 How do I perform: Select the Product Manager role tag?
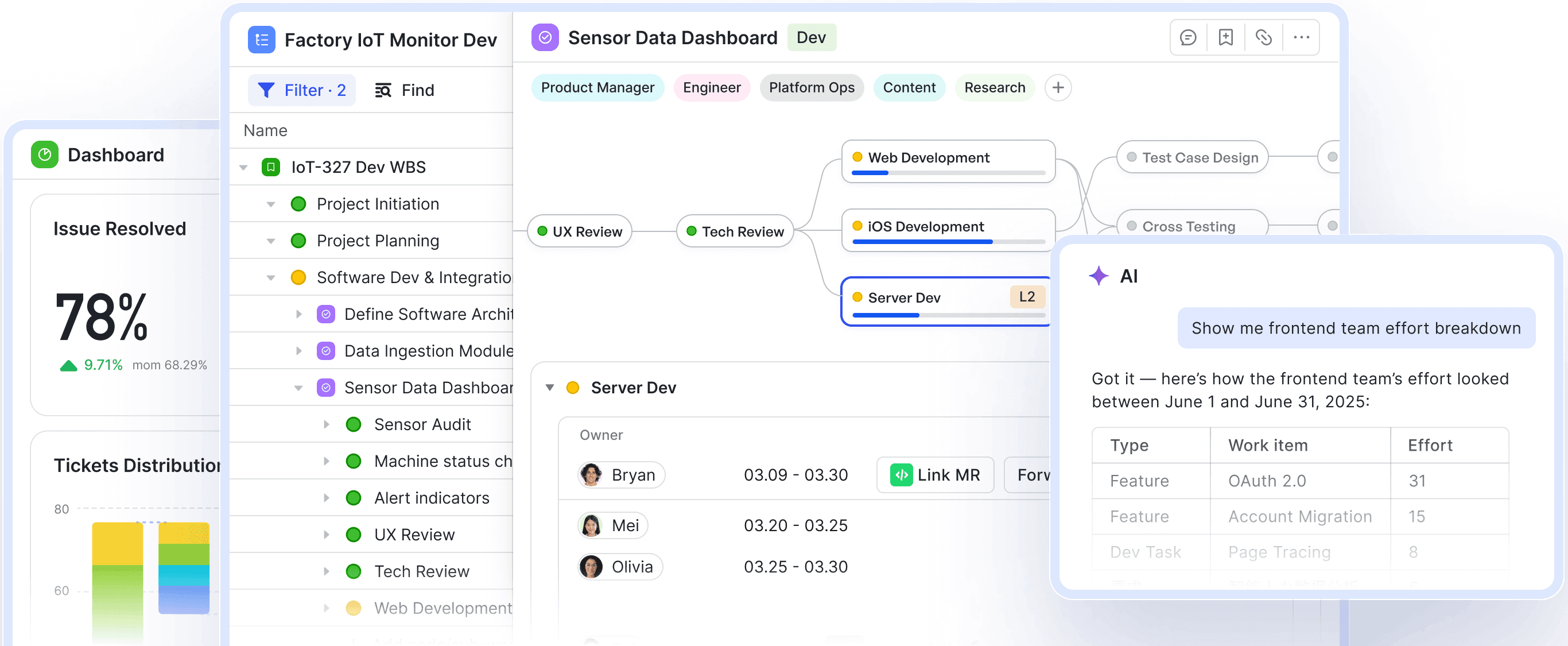[597, 88]
